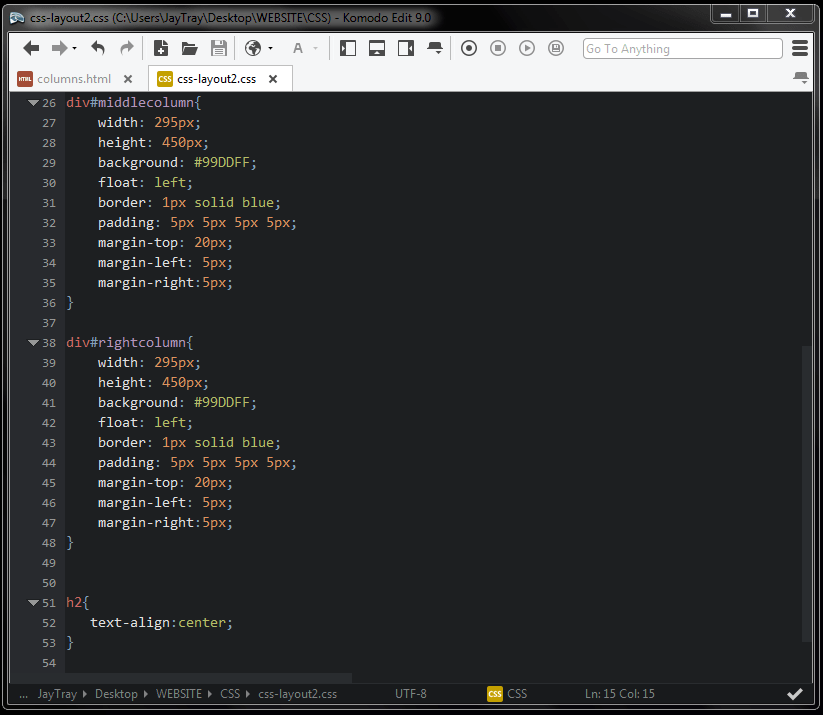
Task: Open a file using the folder icon
Action: pyautogui.click(x=189, y=47)
